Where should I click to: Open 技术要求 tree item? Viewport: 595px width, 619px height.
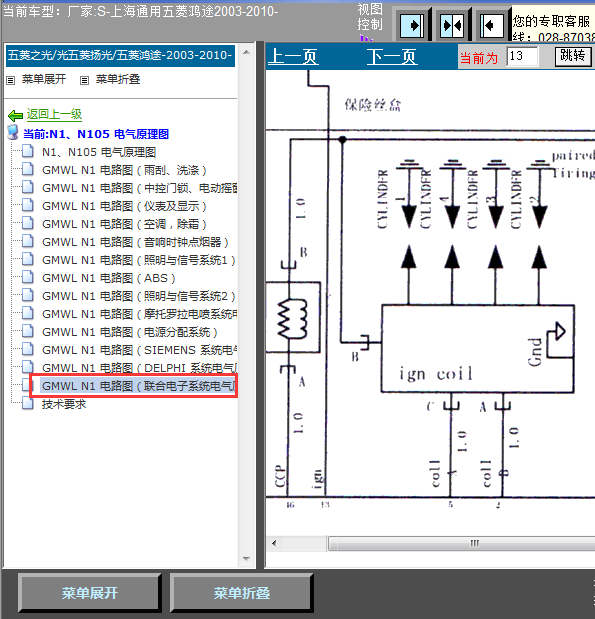coord(64,404)
